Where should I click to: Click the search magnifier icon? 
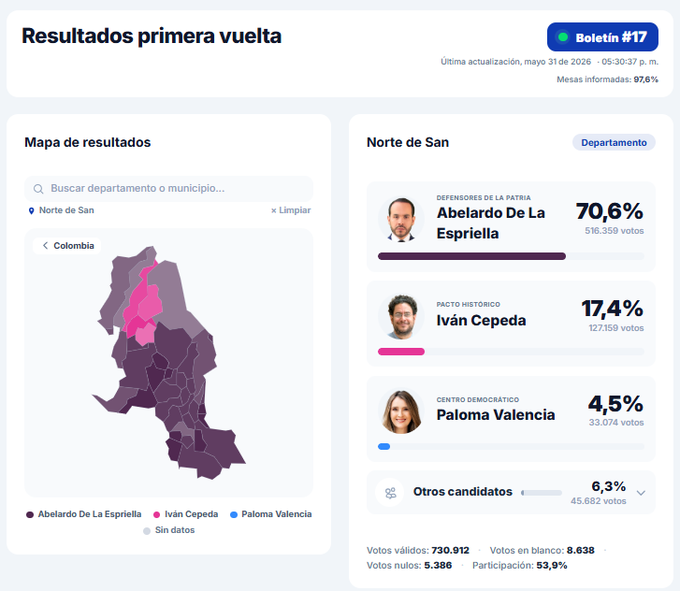[38, 189]
